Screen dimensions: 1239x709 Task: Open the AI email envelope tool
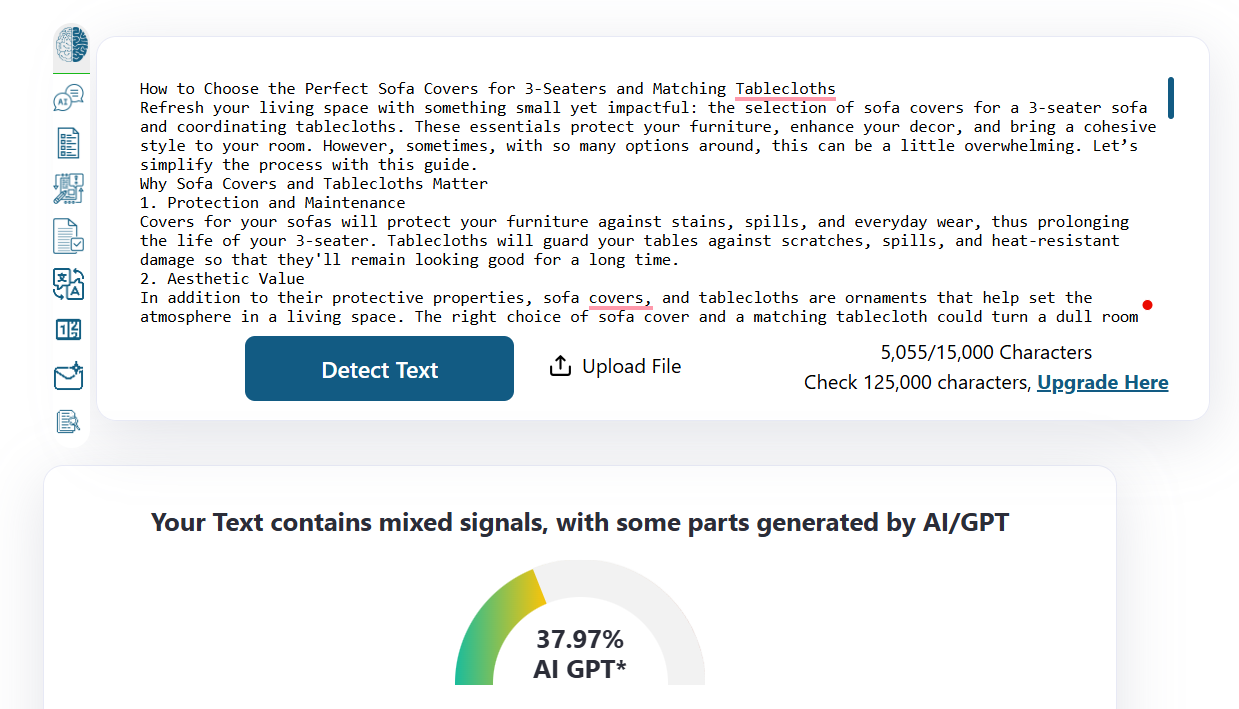pyautogui.click(x=68, y=376)
